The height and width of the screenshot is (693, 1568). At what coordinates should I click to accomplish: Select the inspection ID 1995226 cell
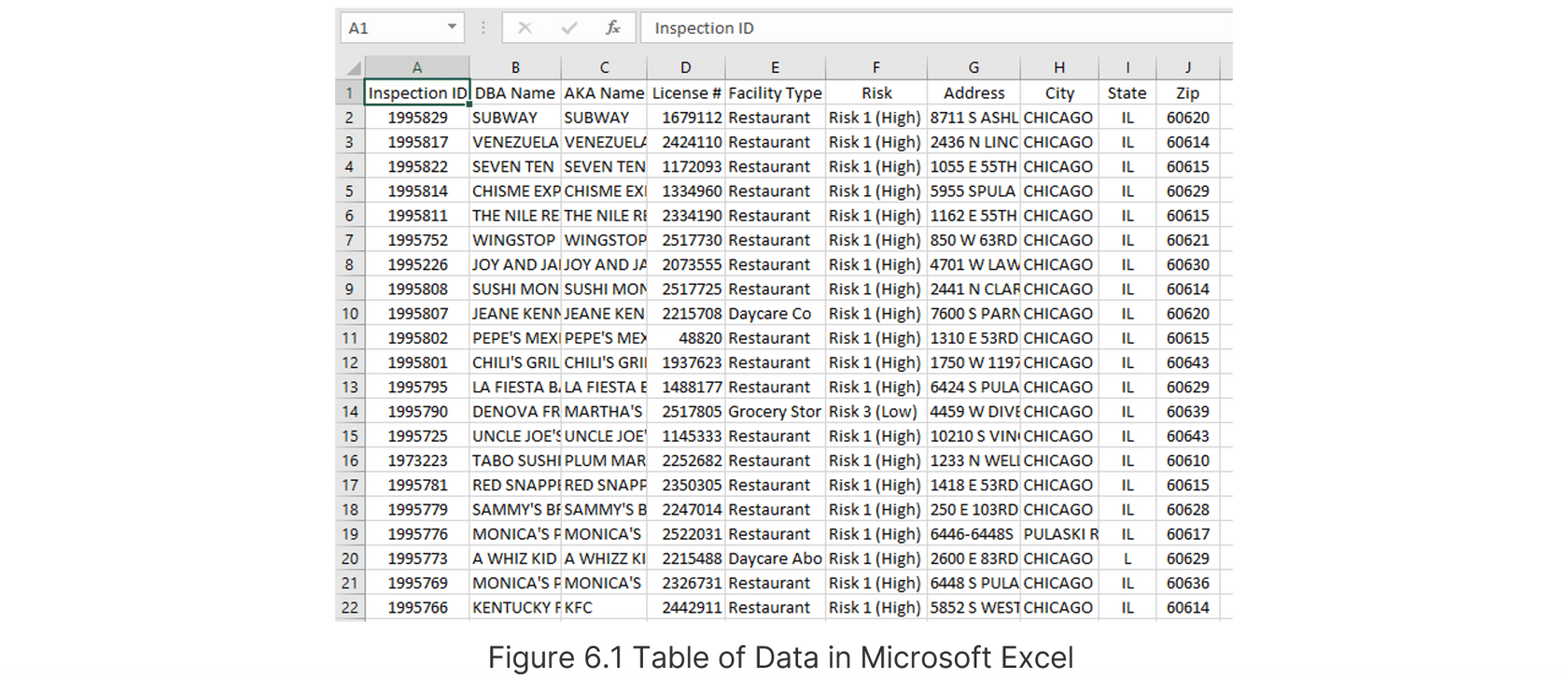pos(417,264)
